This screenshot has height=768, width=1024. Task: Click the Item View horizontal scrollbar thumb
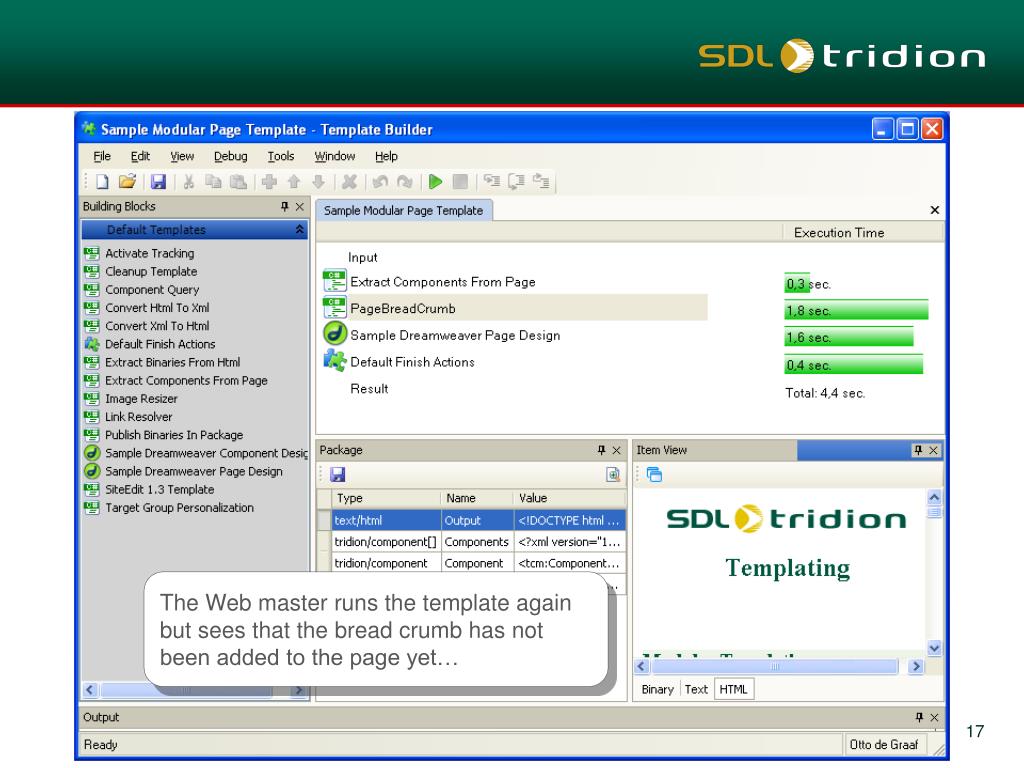(775, 666)
